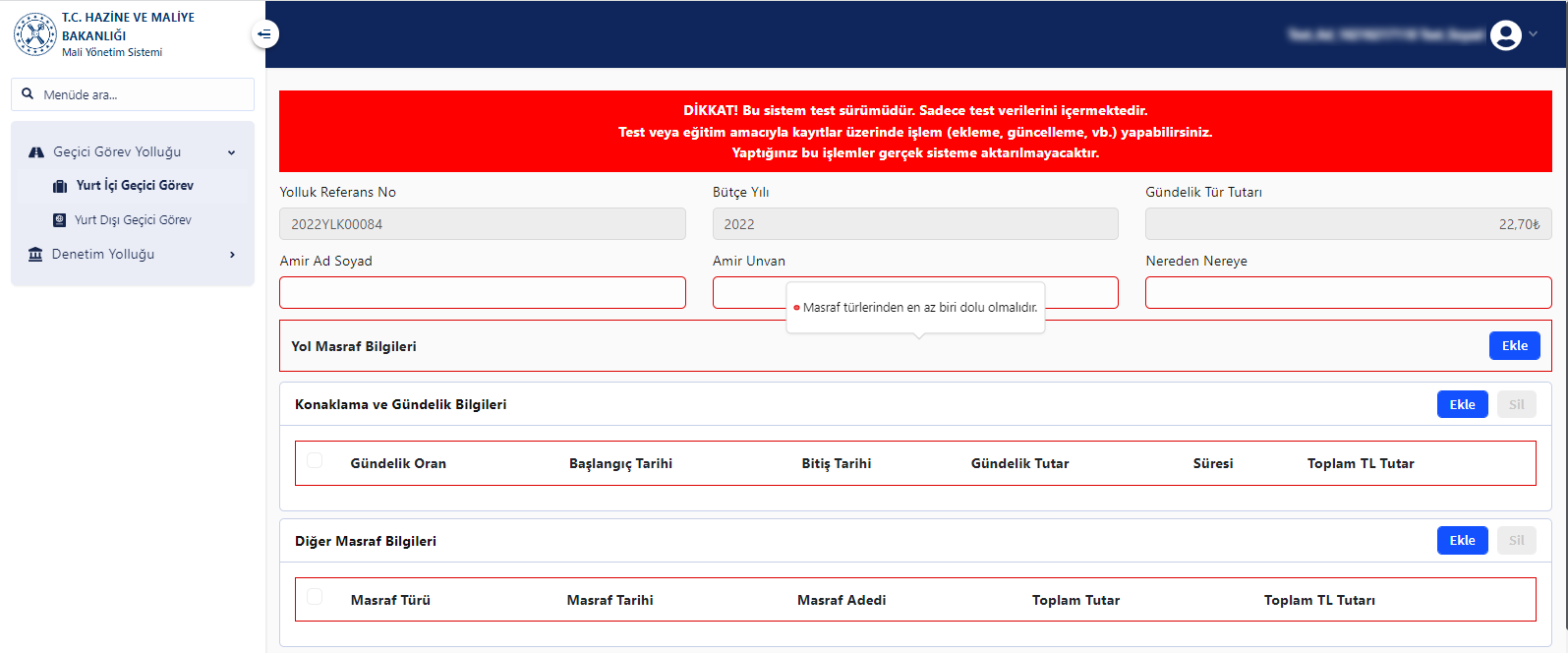
Task: Collapse the sidebar with the toggle arrow icon
Action: [x=264, y=34]
